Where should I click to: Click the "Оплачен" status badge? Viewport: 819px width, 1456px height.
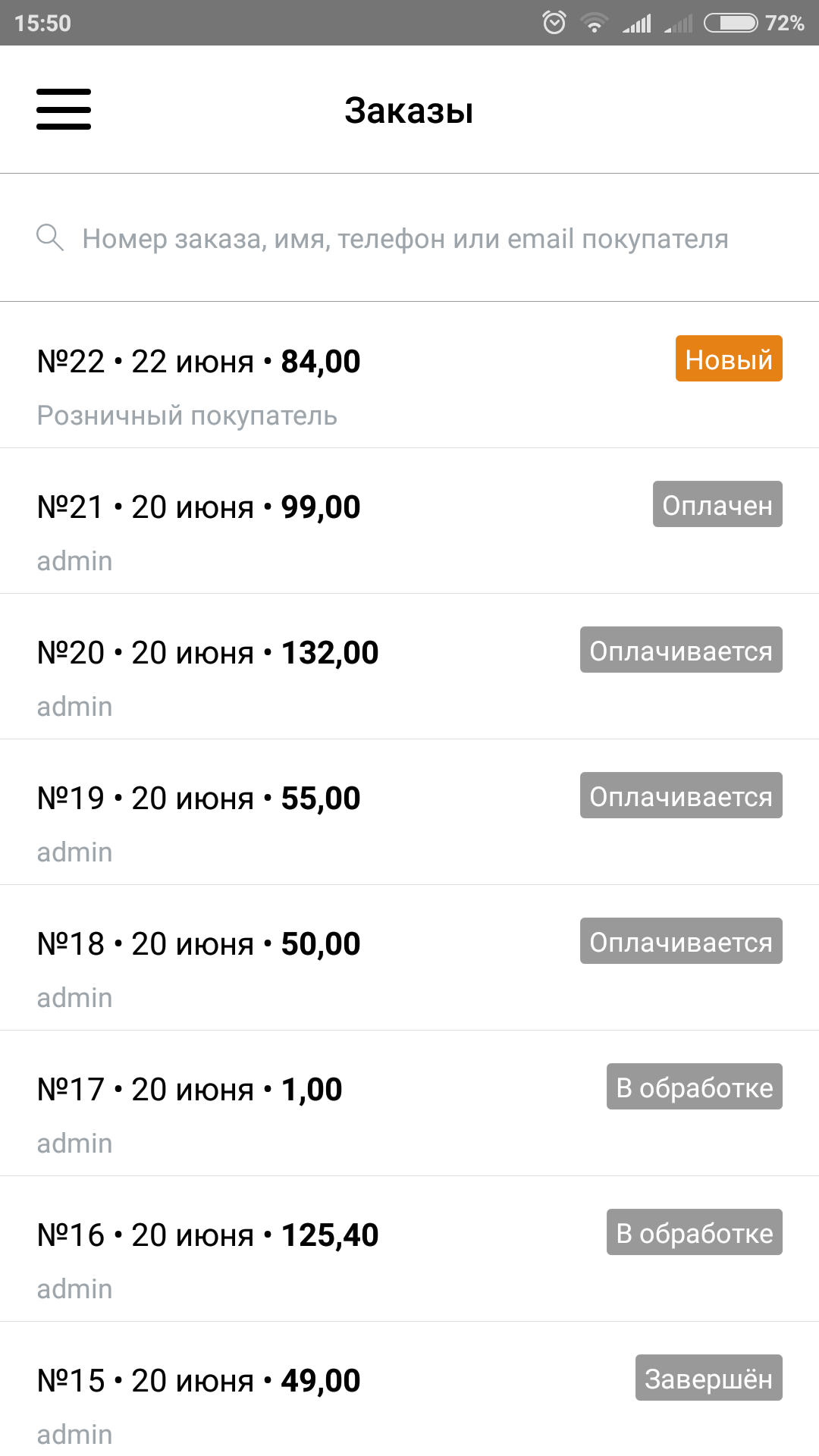[717, 504]
